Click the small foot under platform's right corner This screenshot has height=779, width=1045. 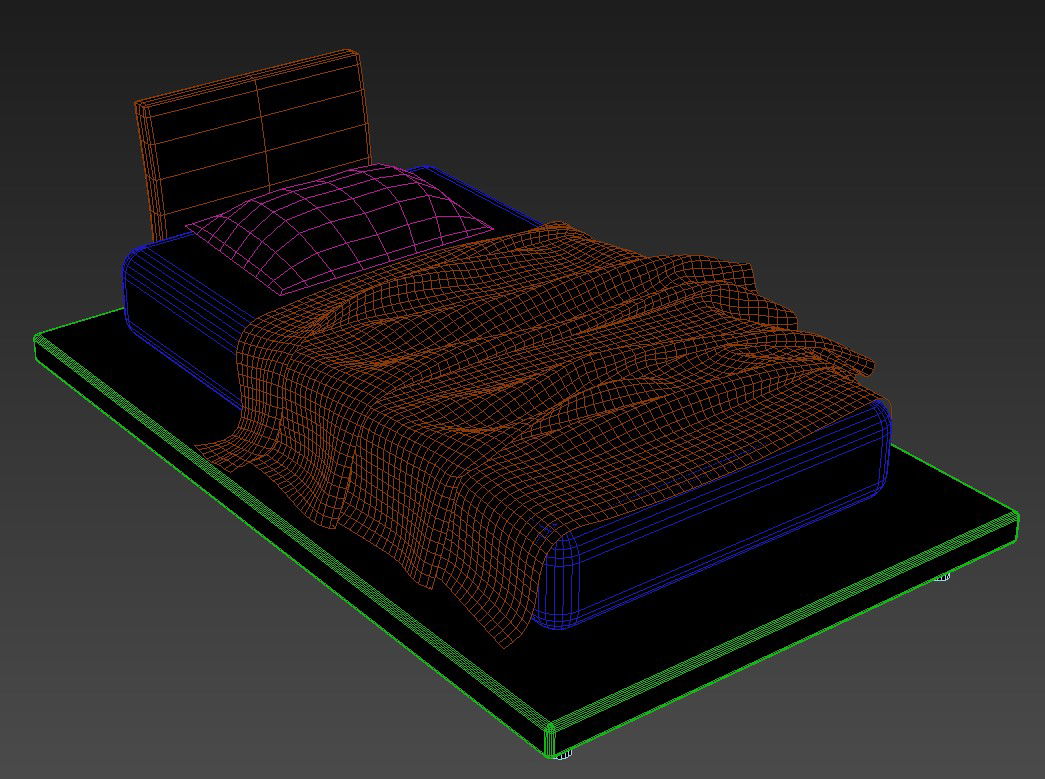click(942, 578)
